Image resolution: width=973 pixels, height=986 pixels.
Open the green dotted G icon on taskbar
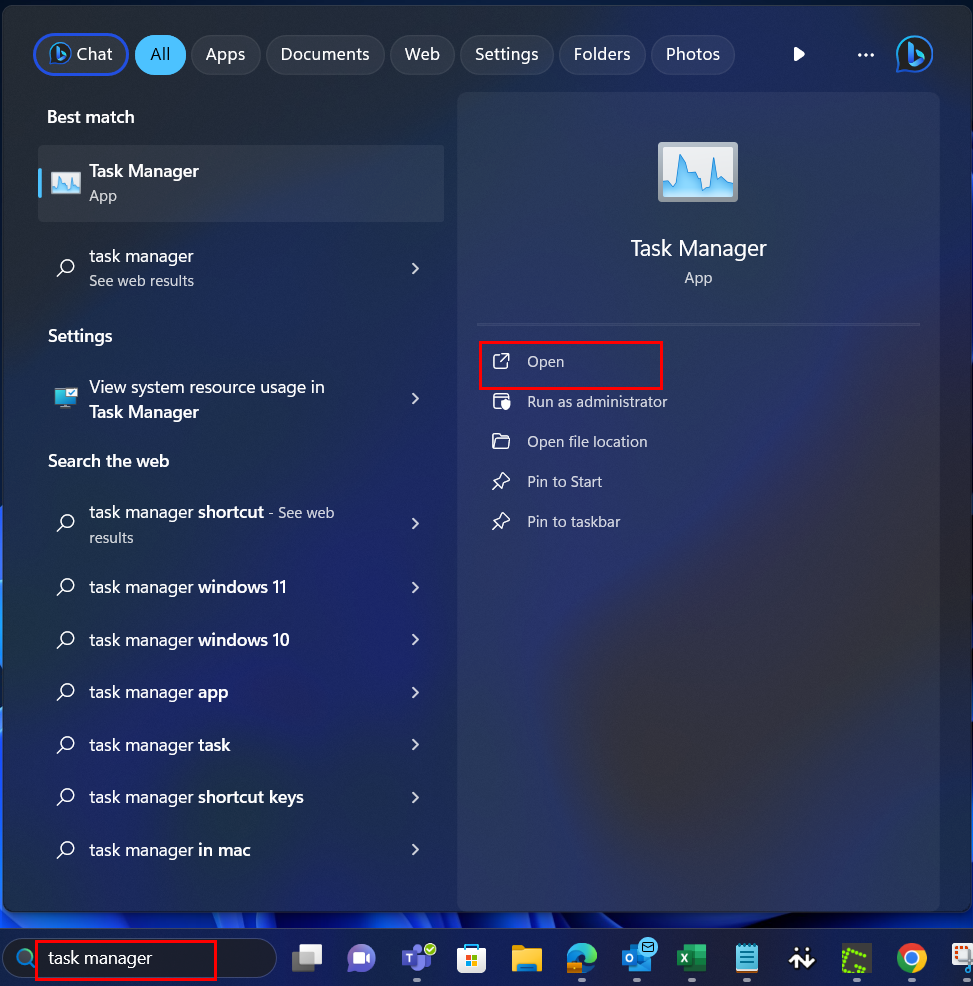[857, 958]
